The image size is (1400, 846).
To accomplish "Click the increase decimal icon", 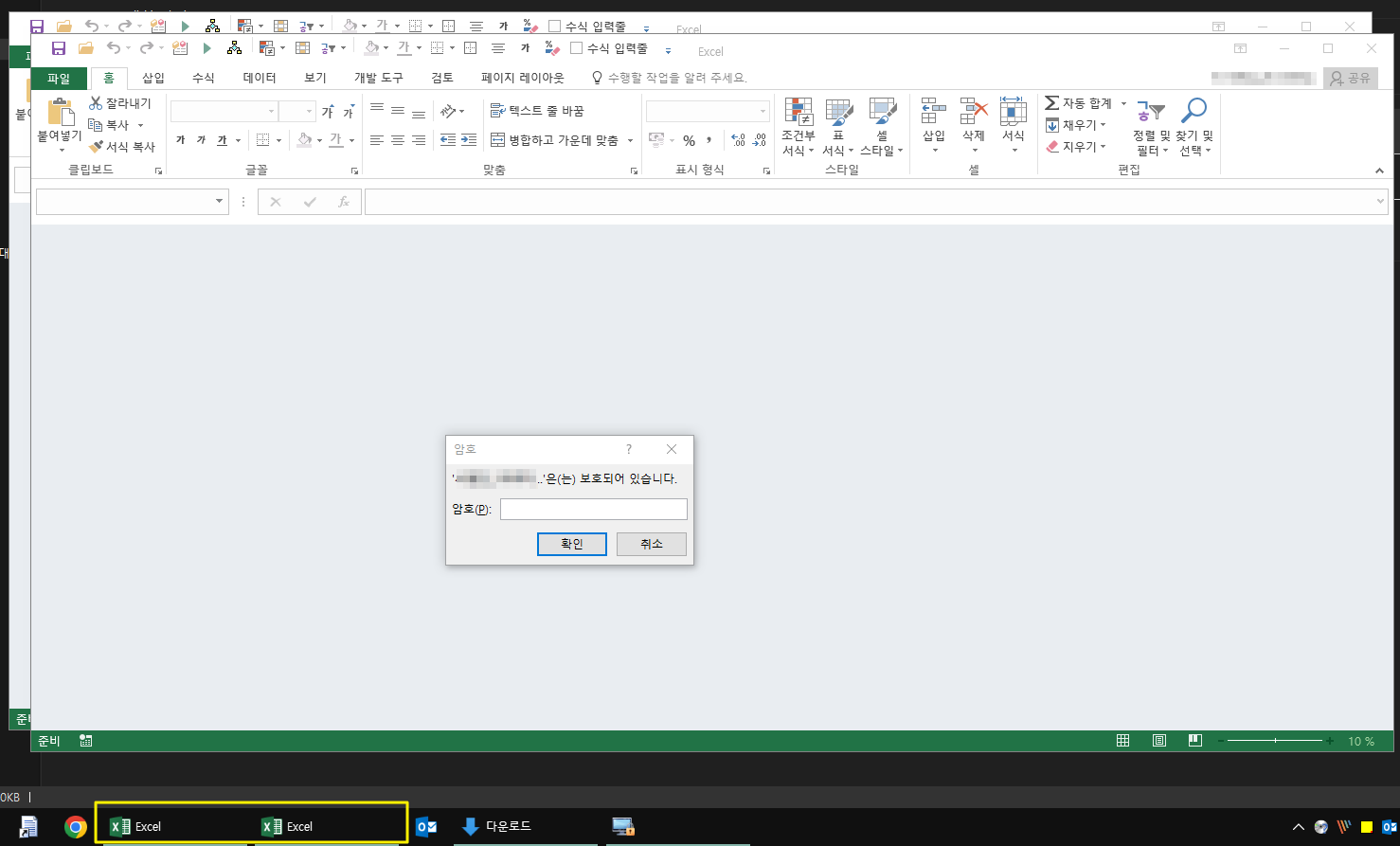I will click(x=739, y=140).
